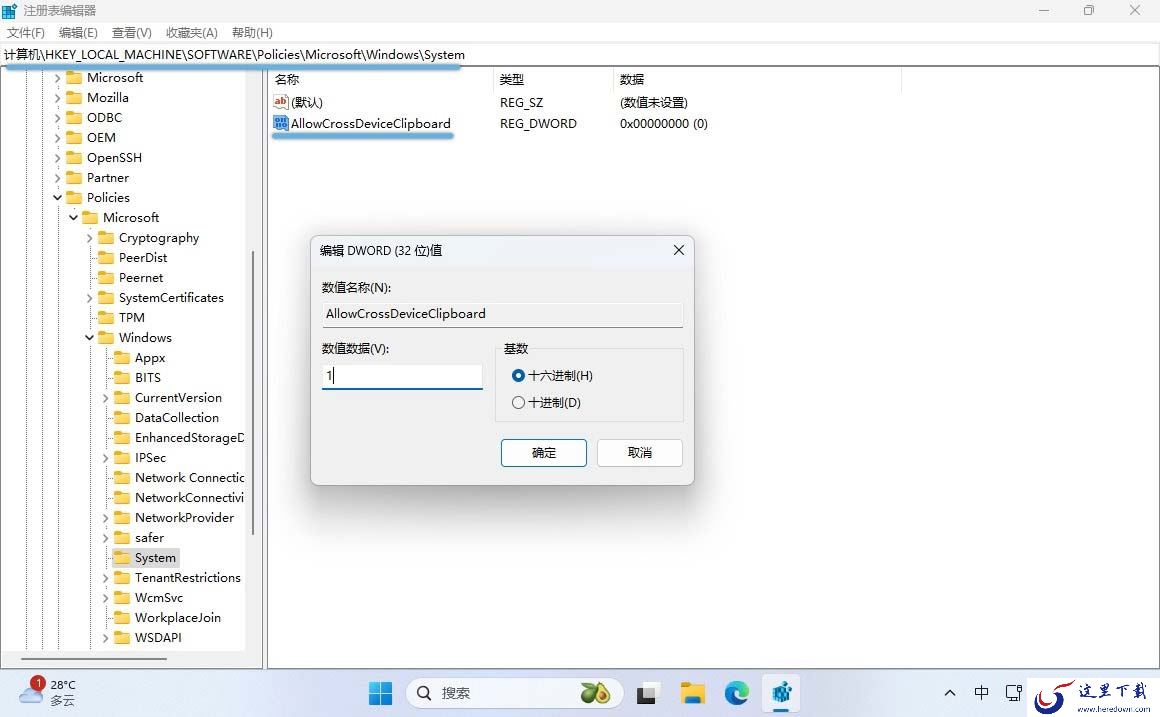Click REG_DWORD type cell
The height and width of the screenshot is (717, 1160).
pyautogui.click(x=539, y=124)
